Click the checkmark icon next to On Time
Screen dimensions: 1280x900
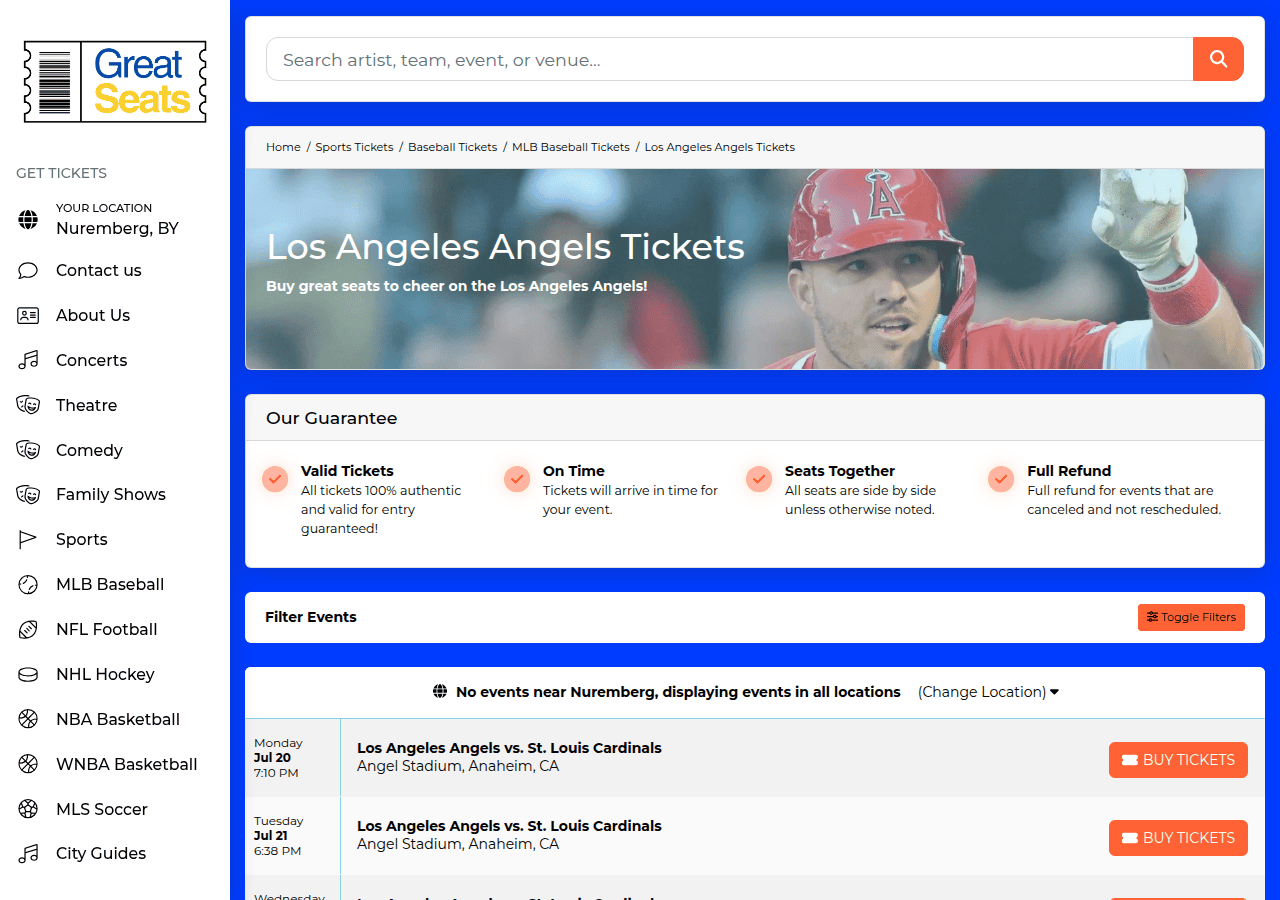coord(517,479)
